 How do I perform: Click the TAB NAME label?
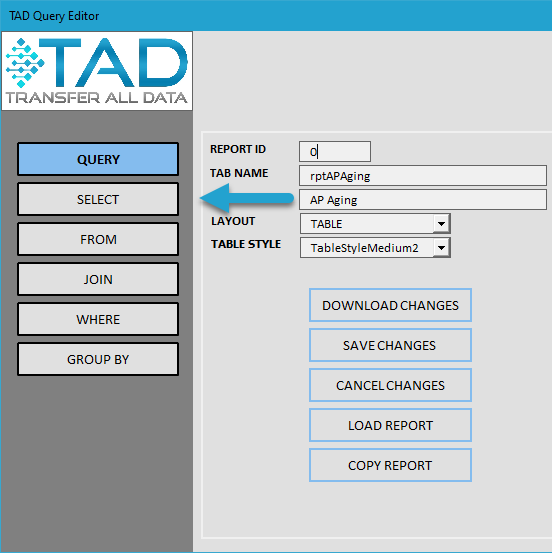coord(239,173)
